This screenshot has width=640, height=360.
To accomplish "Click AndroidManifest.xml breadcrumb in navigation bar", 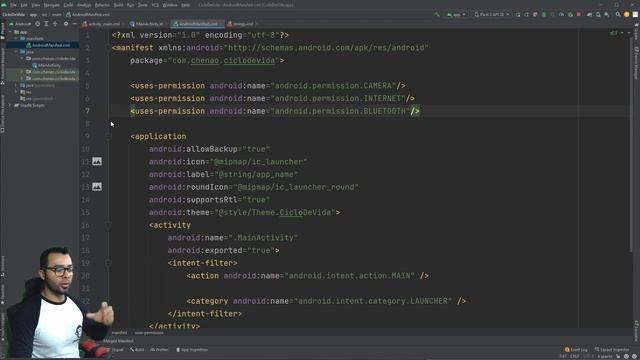I will point(88,14).
